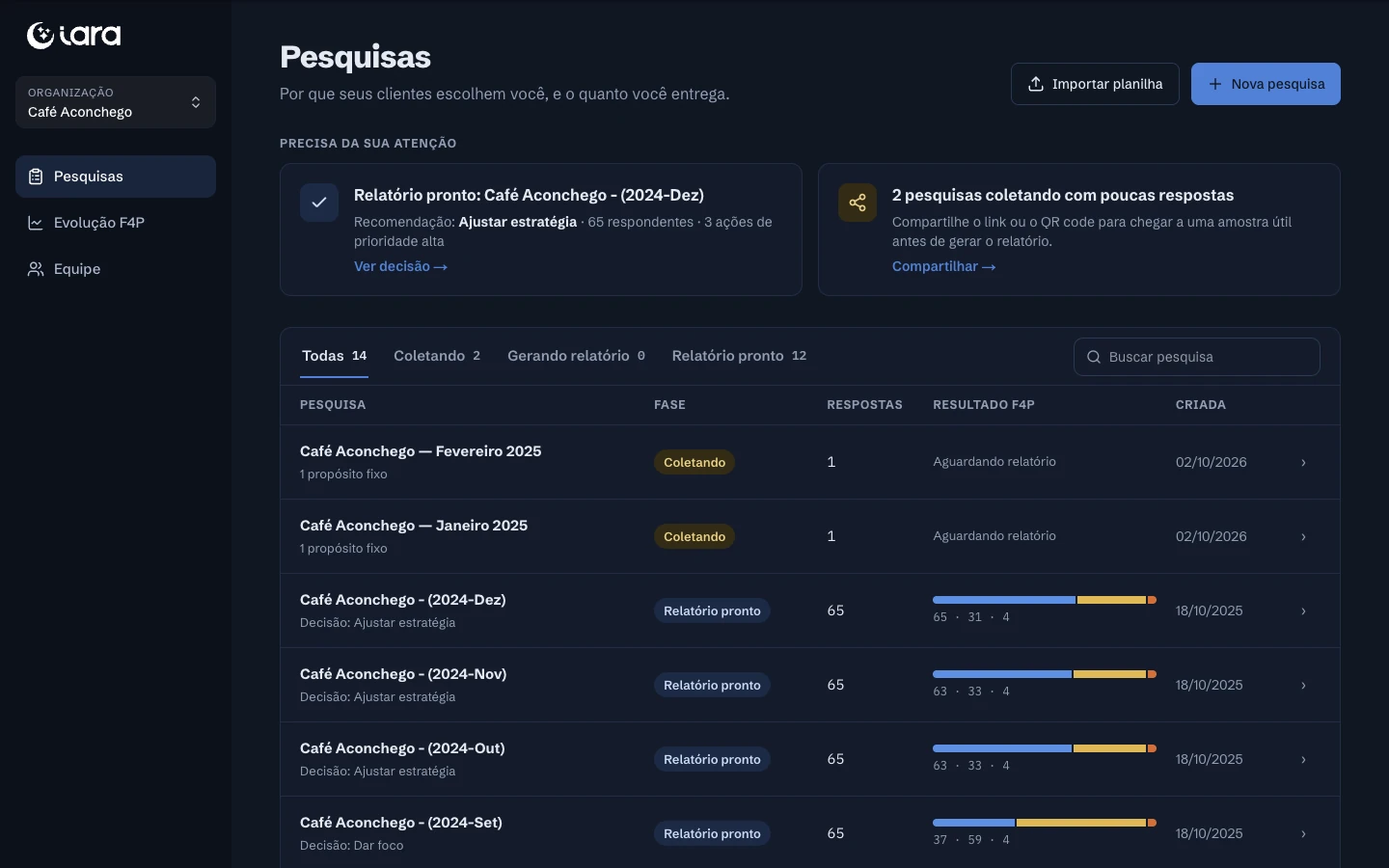Open survey Café Aconchego - (2024-Dez)
Image resolution: width=1389 pixels, height=868 pixels.
point(403,600)
